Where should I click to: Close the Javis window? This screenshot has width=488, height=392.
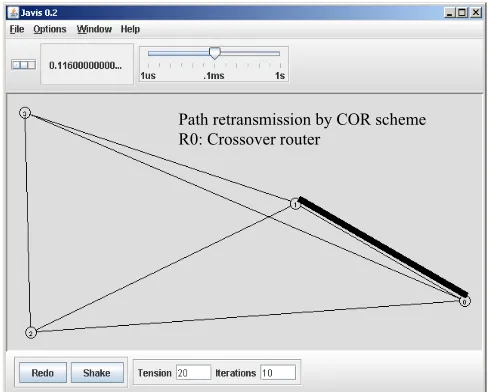(476, 13)
